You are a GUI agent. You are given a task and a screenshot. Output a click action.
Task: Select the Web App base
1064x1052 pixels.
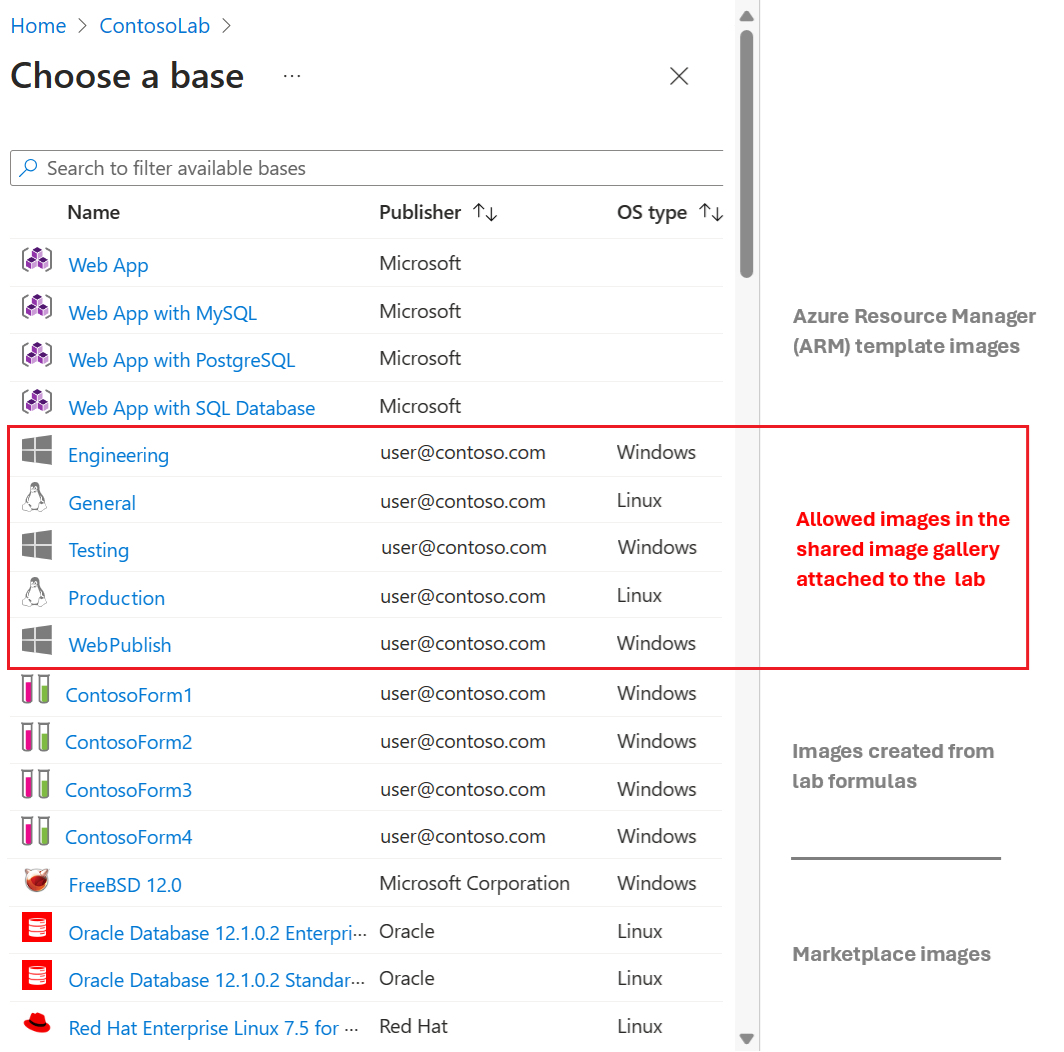[x=109, y=265]
